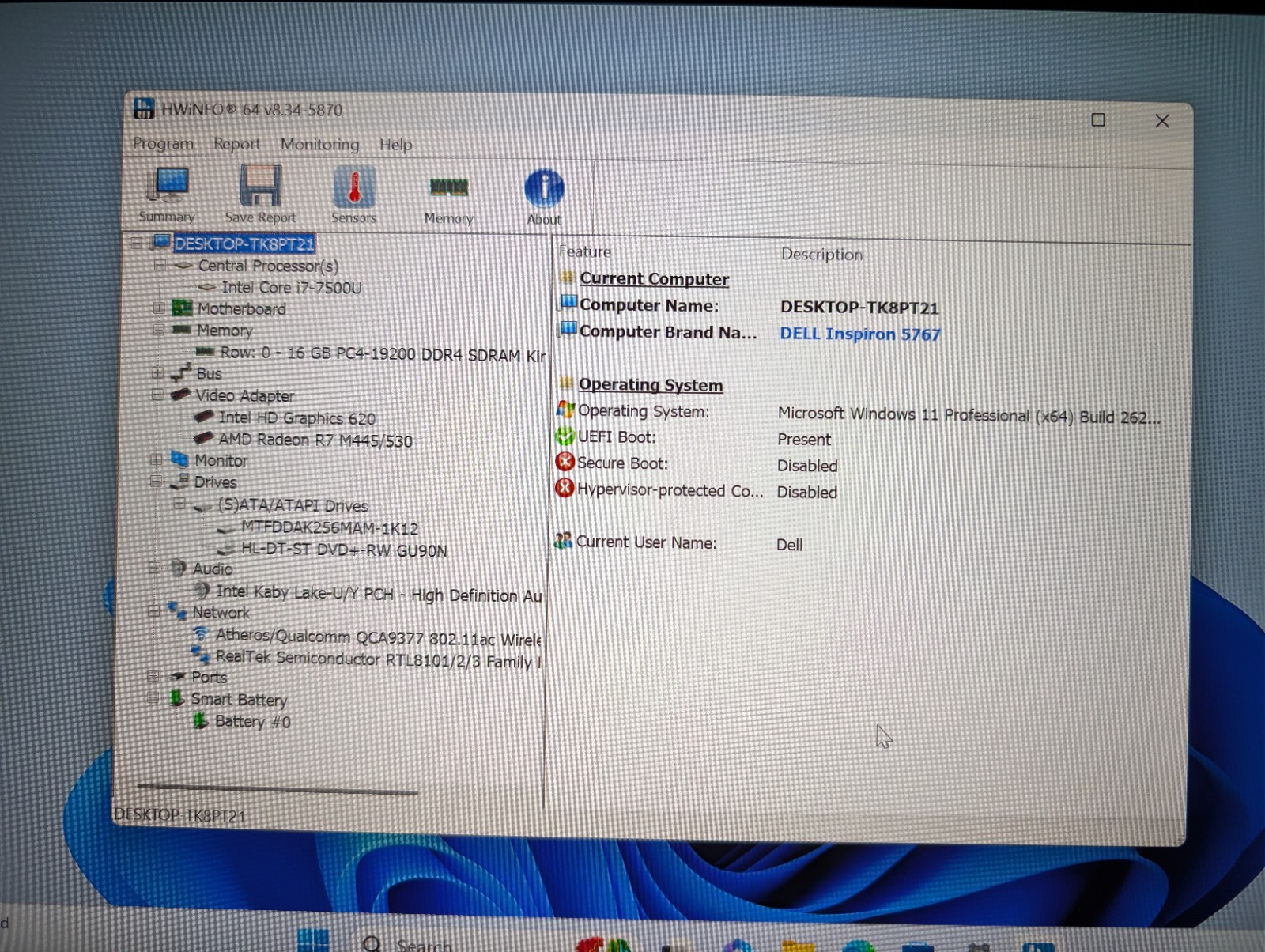Collapse the Audio tree node

(x=154, y=568)
